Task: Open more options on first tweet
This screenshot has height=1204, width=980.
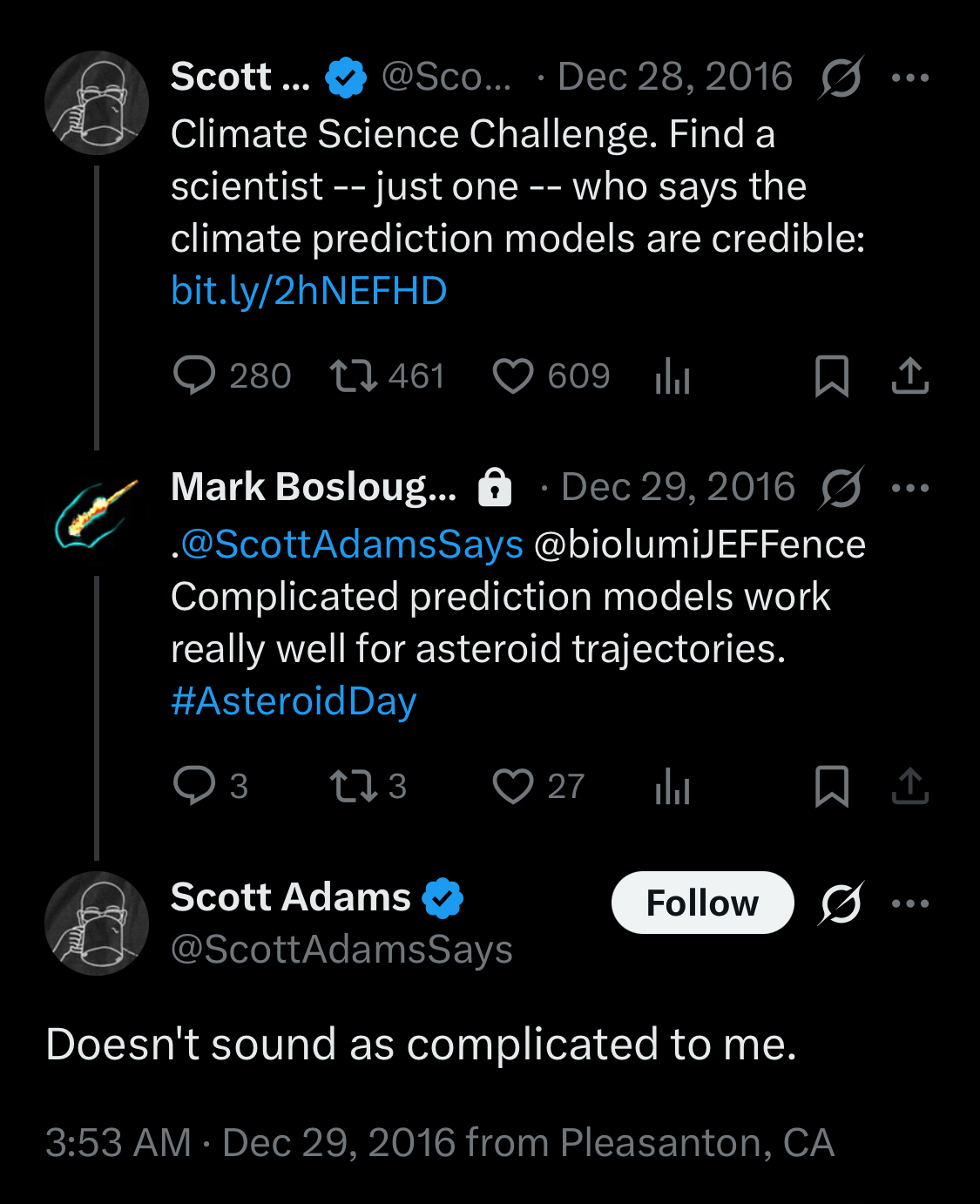Action: click(x=910, y=78)
